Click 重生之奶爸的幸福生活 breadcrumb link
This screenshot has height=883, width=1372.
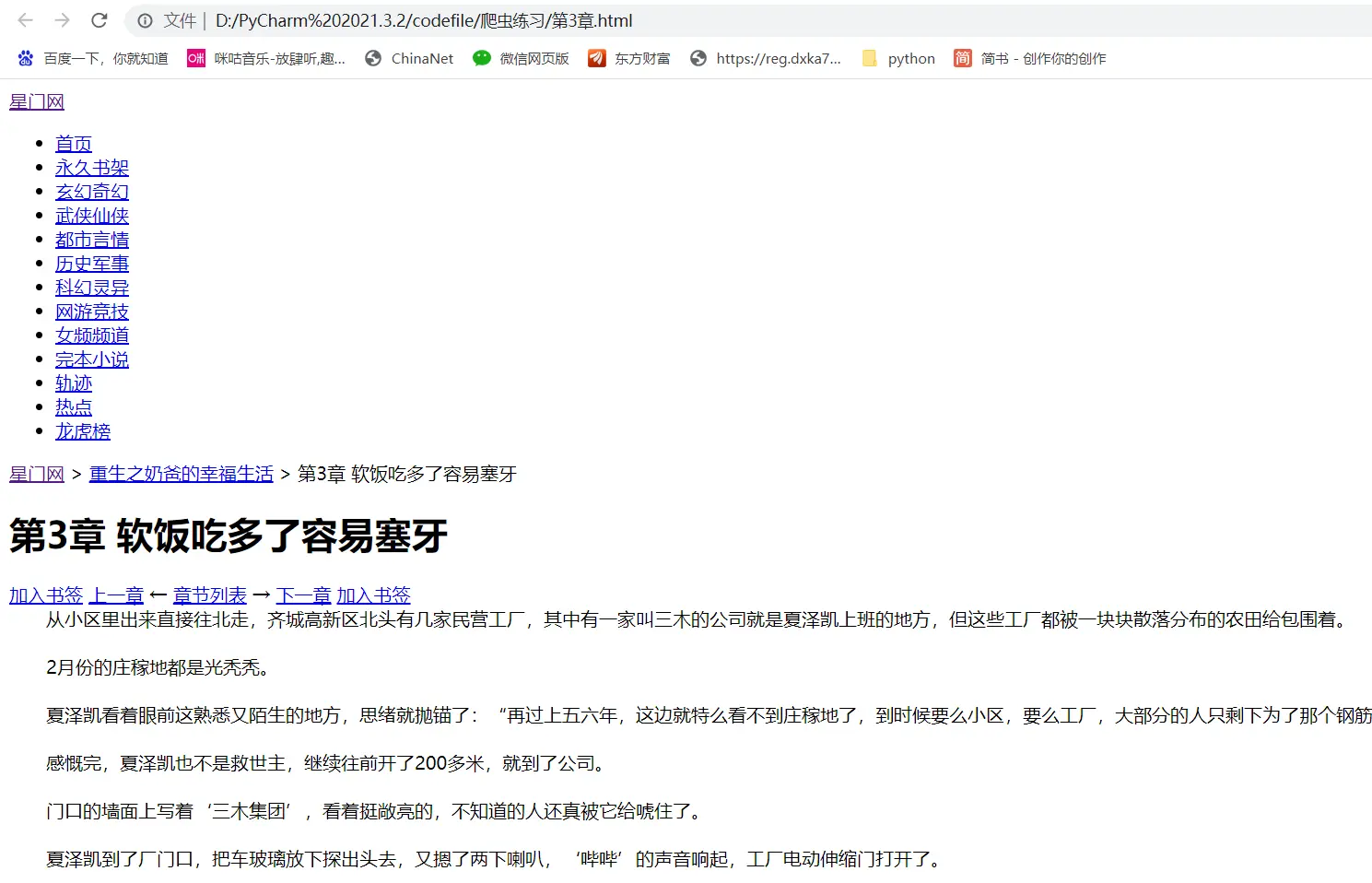[x=182, y=474]
